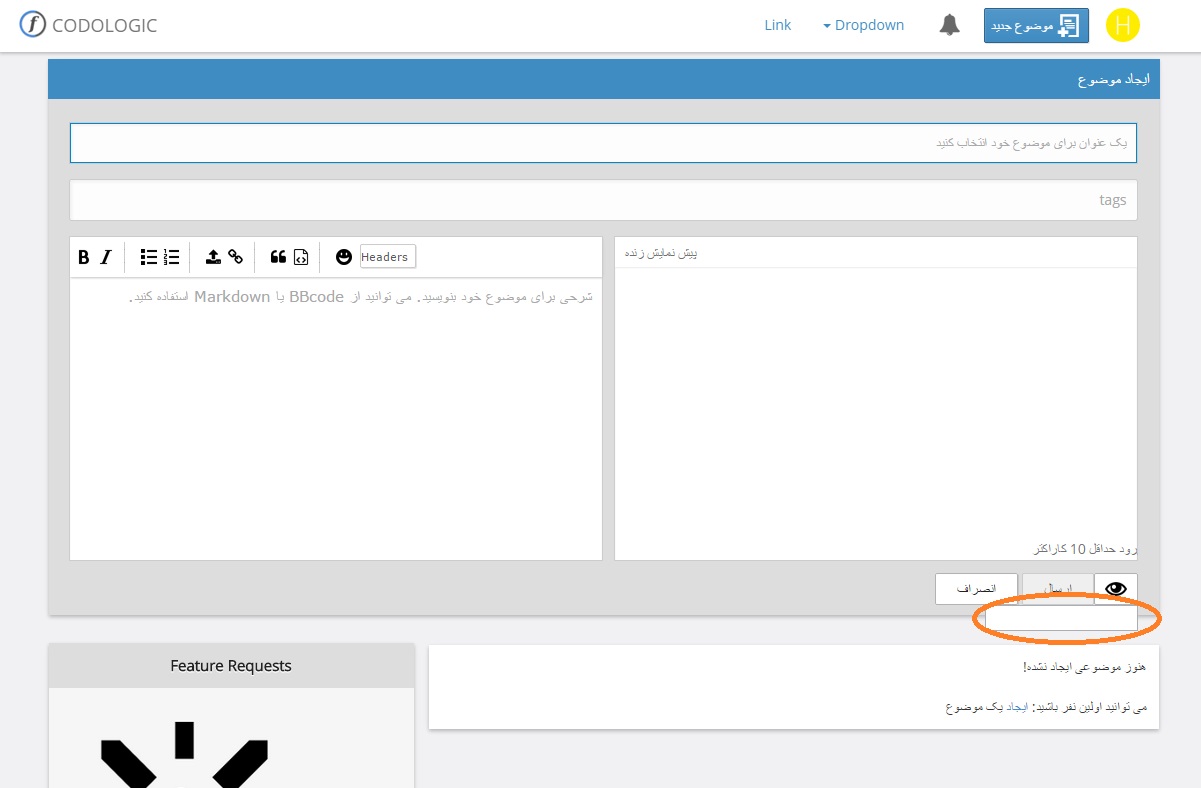Expand the Dropdown menu in the navbar

pos(864,25)
